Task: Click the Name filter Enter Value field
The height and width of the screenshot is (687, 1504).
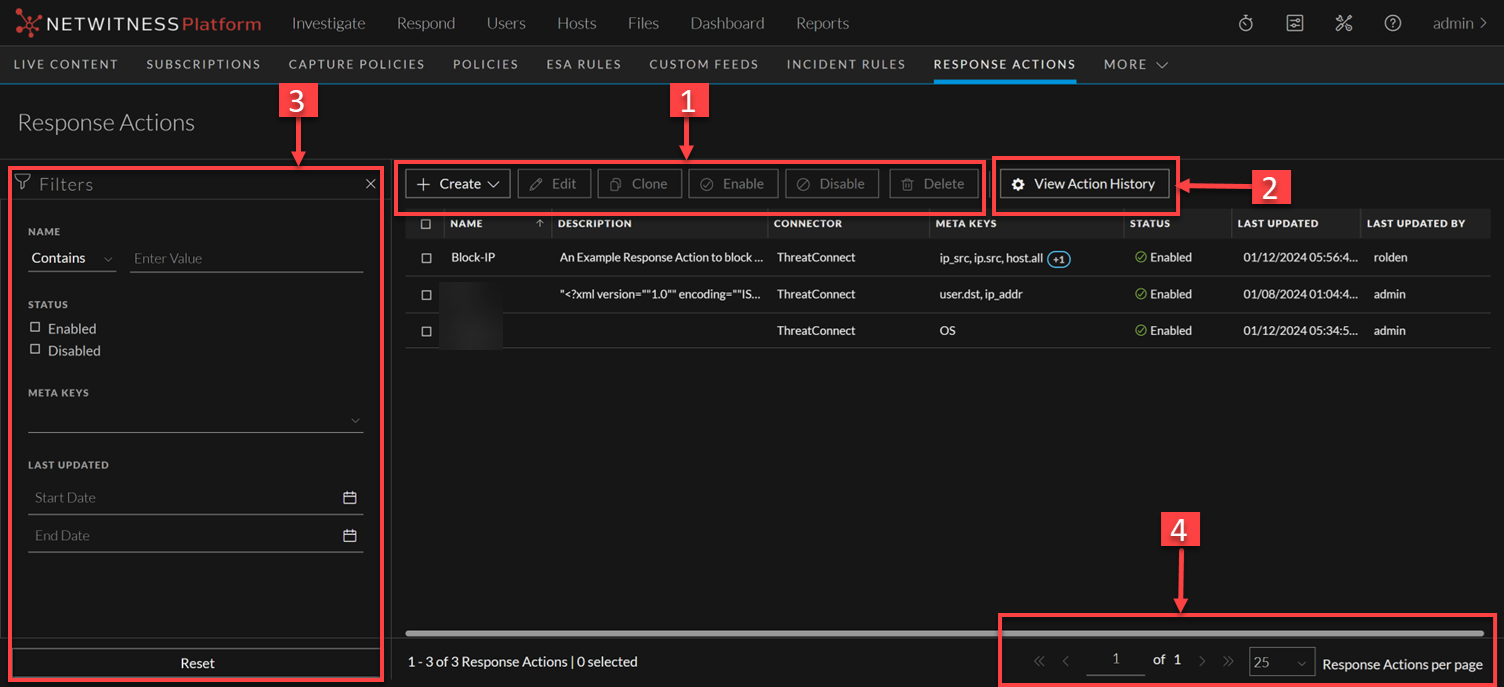Action: coord(246,259)
